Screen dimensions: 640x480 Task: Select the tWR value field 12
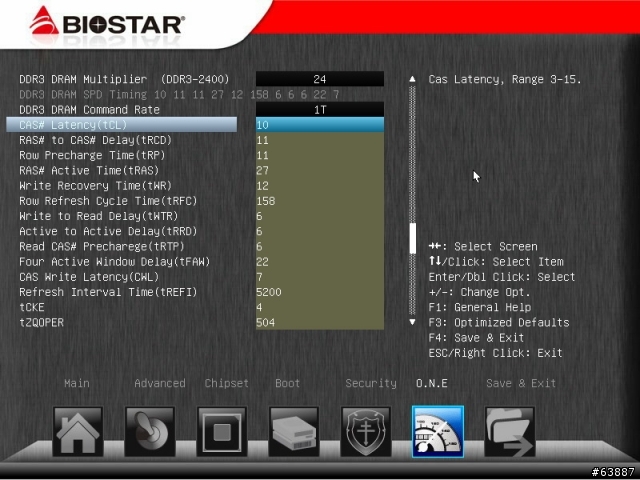tap(320, 186)
